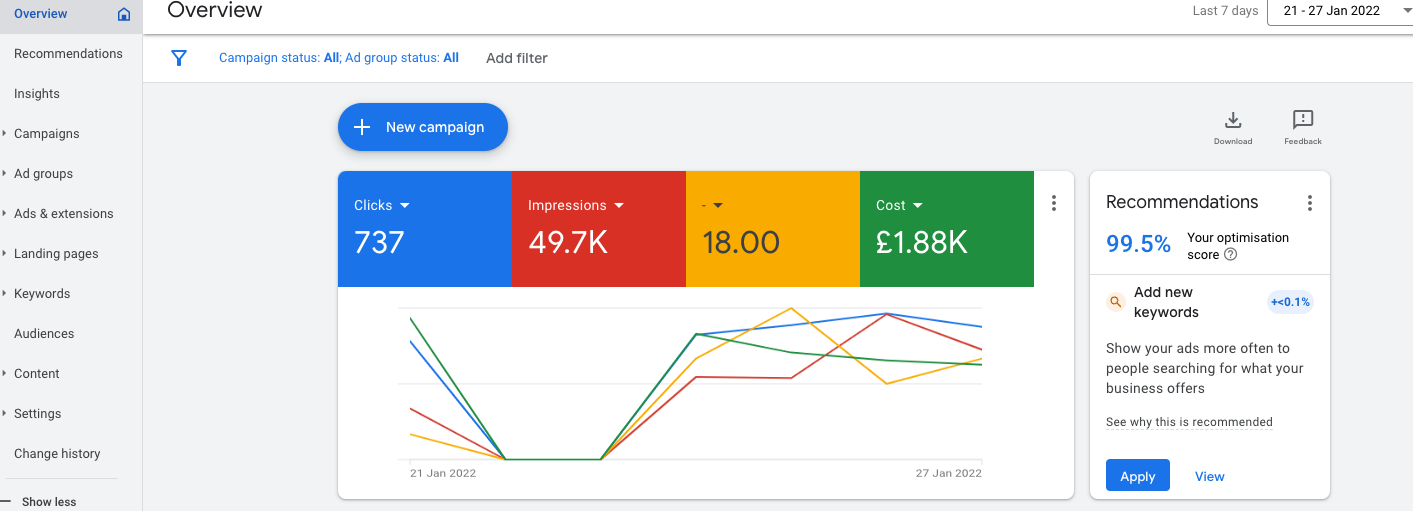The height and width of the screenshot is (511, 1413).
Task: Open Change history in the sidebar
Action: (57, 454)
